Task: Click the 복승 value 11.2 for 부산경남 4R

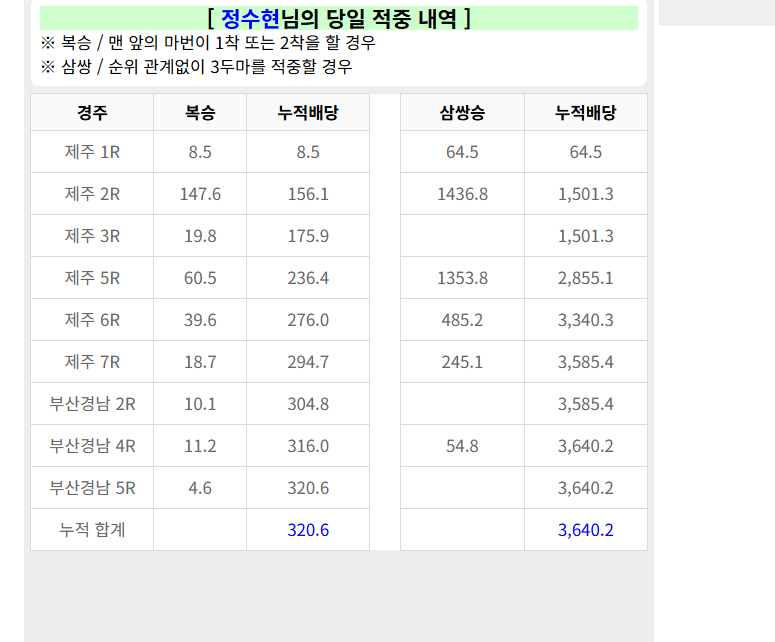Action: [x=200, y=446]
